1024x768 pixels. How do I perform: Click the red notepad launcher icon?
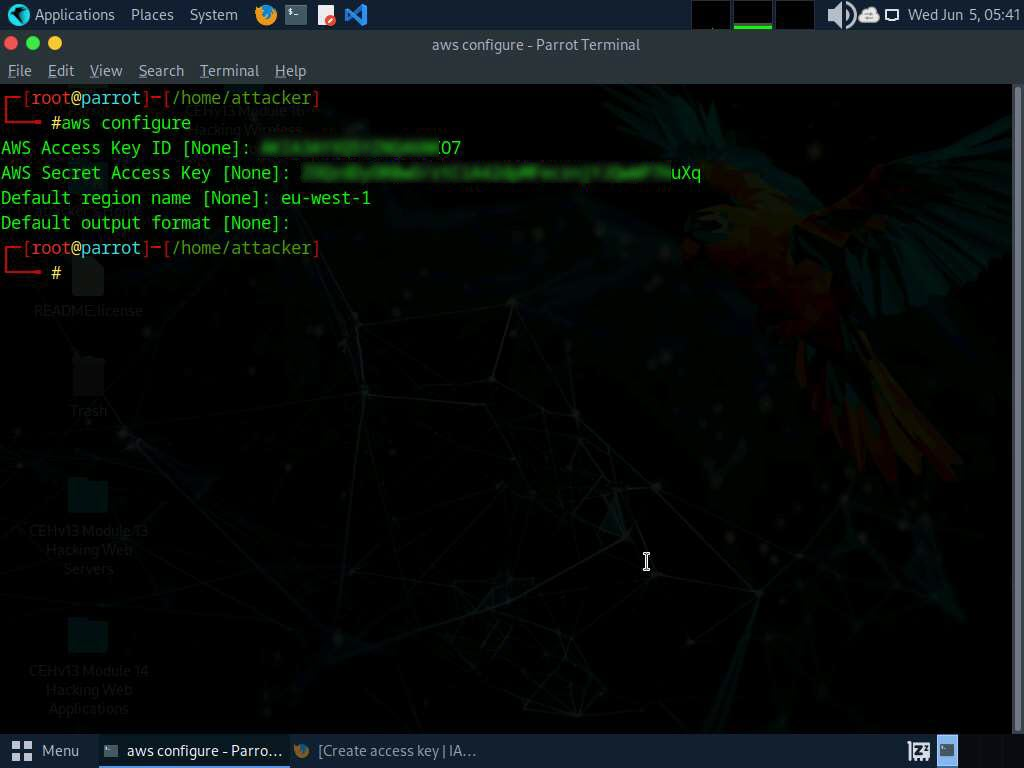tap(326, 15)
